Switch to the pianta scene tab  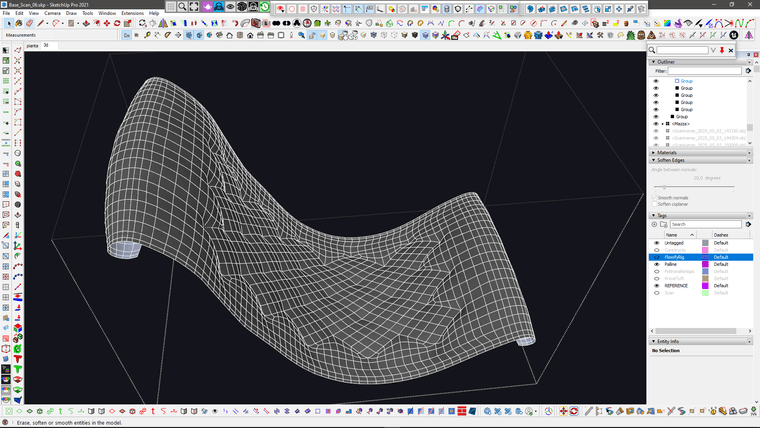[32, 45]
